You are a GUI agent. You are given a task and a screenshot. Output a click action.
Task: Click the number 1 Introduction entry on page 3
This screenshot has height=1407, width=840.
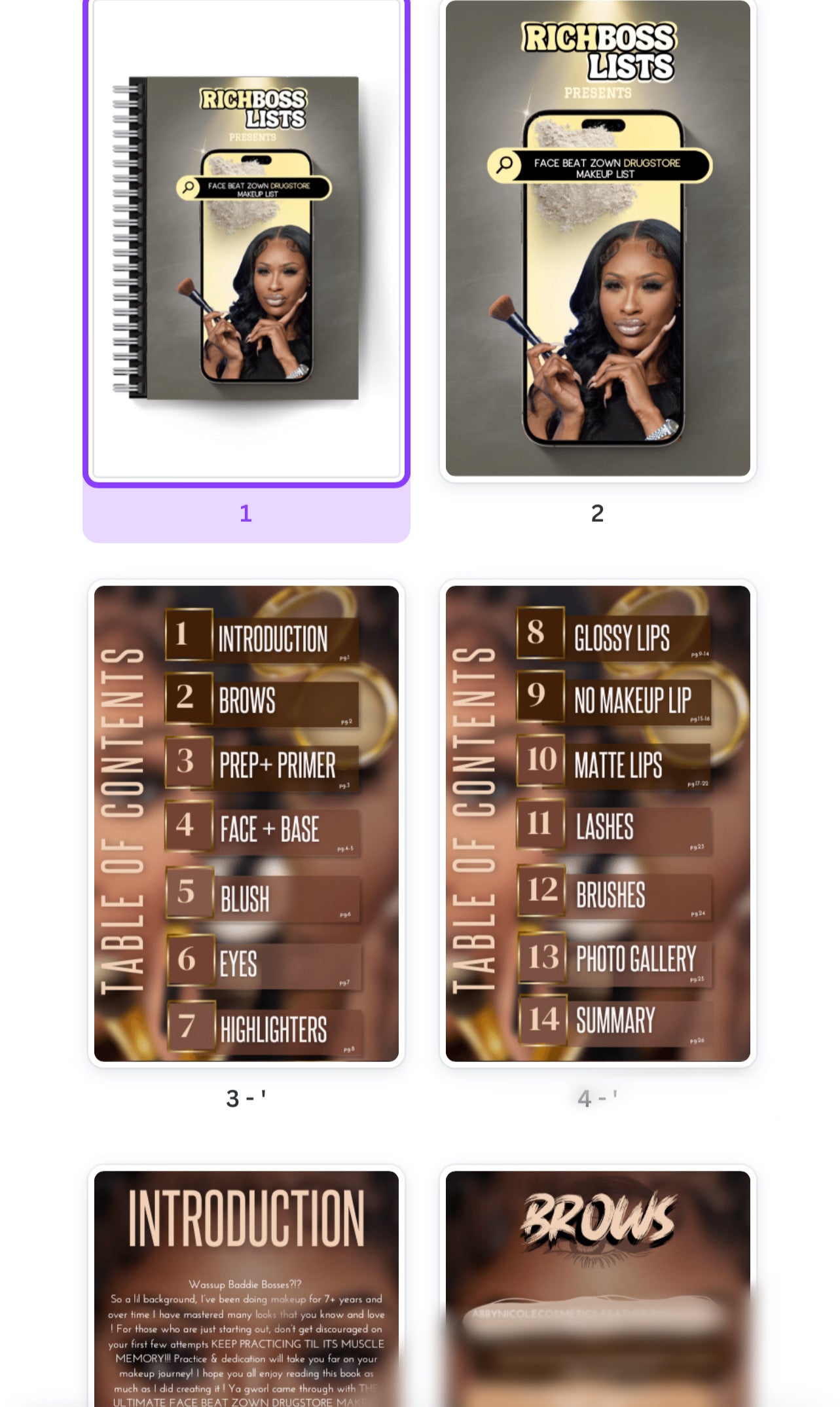coord(262,636)
